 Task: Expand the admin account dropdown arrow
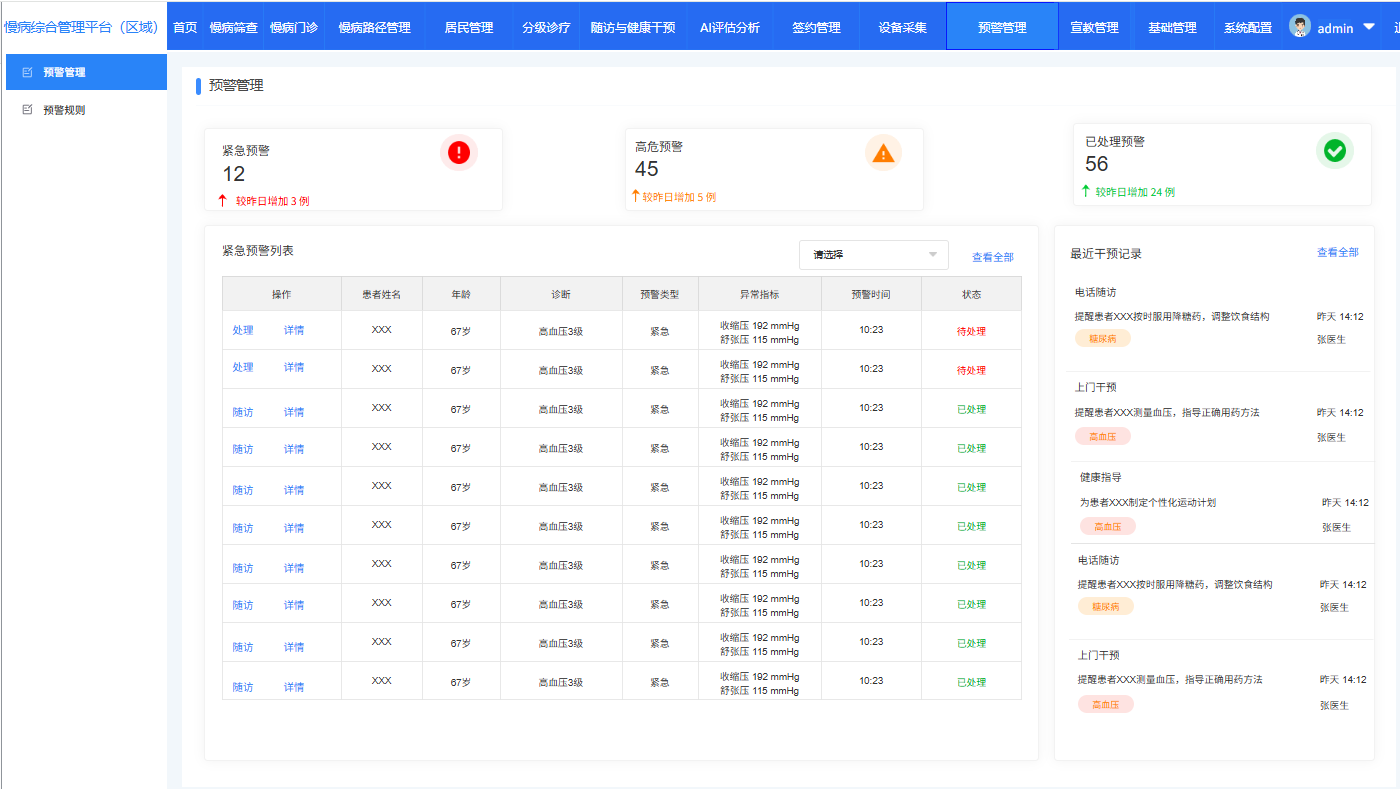1369,27
